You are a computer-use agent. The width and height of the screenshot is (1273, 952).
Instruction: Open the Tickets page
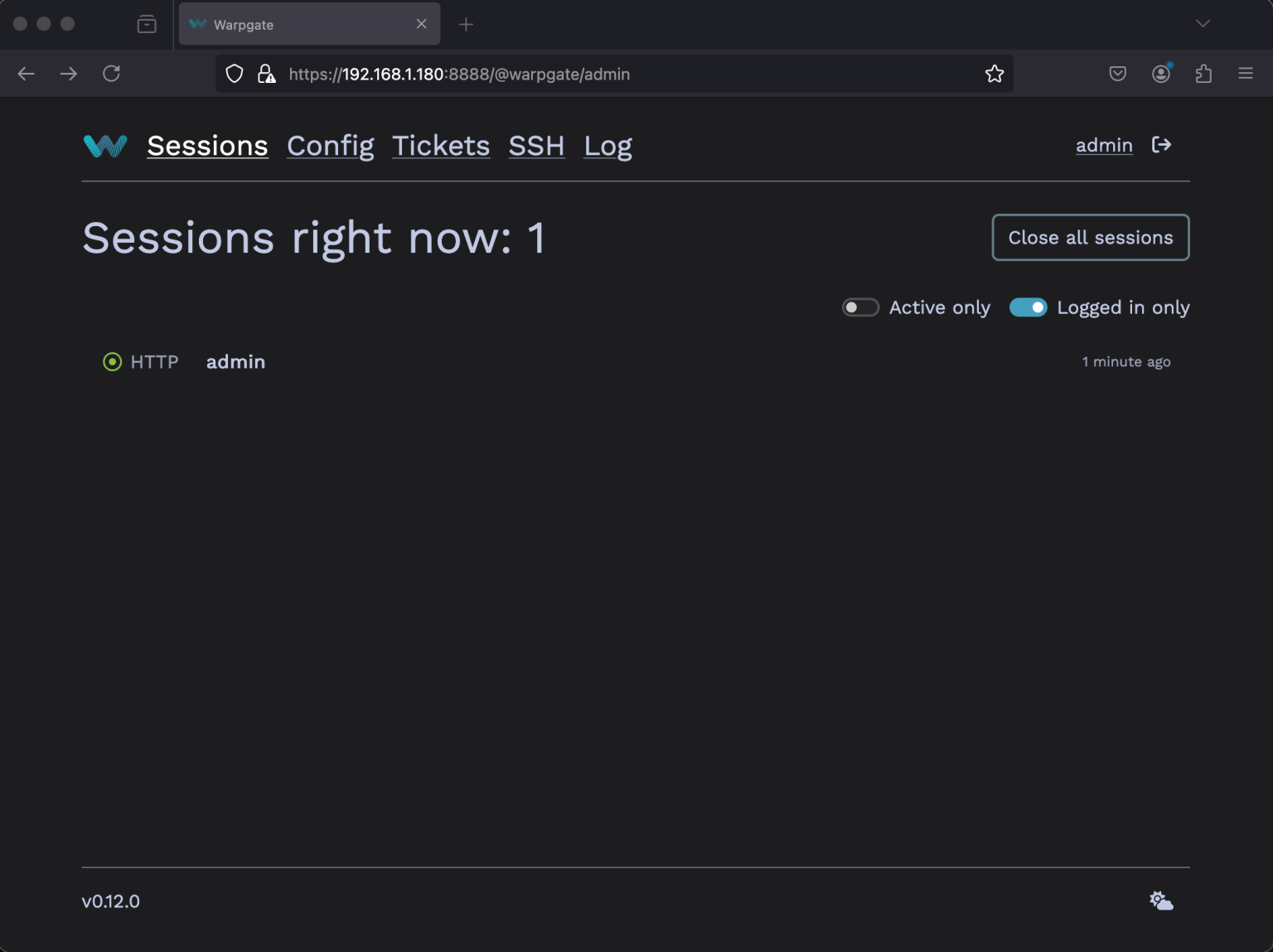(x=441, y=146)
